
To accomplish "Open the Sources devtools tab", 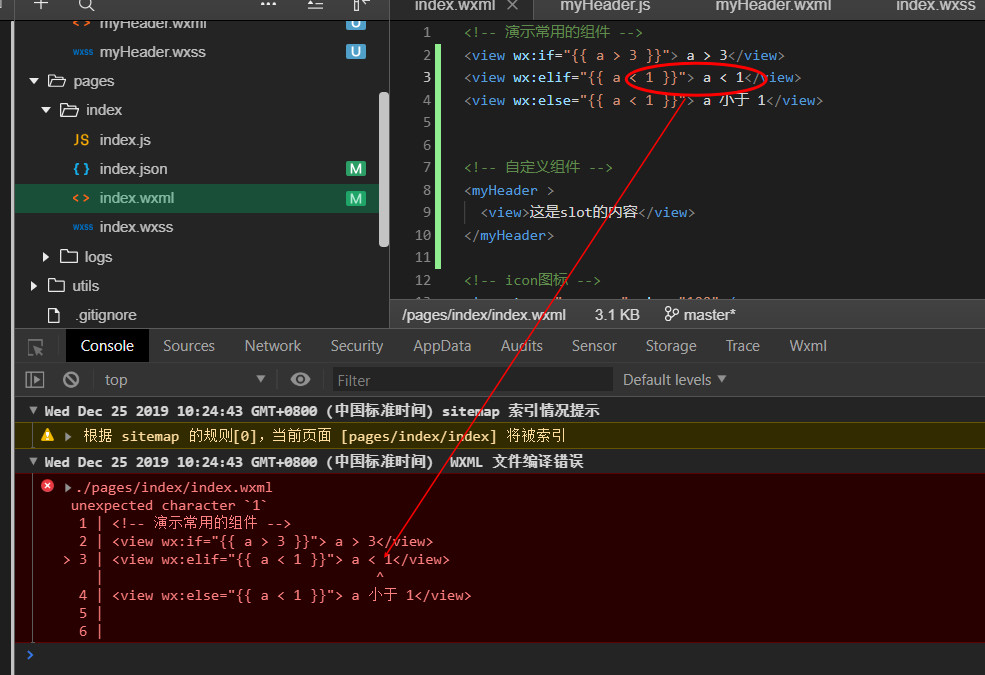I will pos(189,346).
